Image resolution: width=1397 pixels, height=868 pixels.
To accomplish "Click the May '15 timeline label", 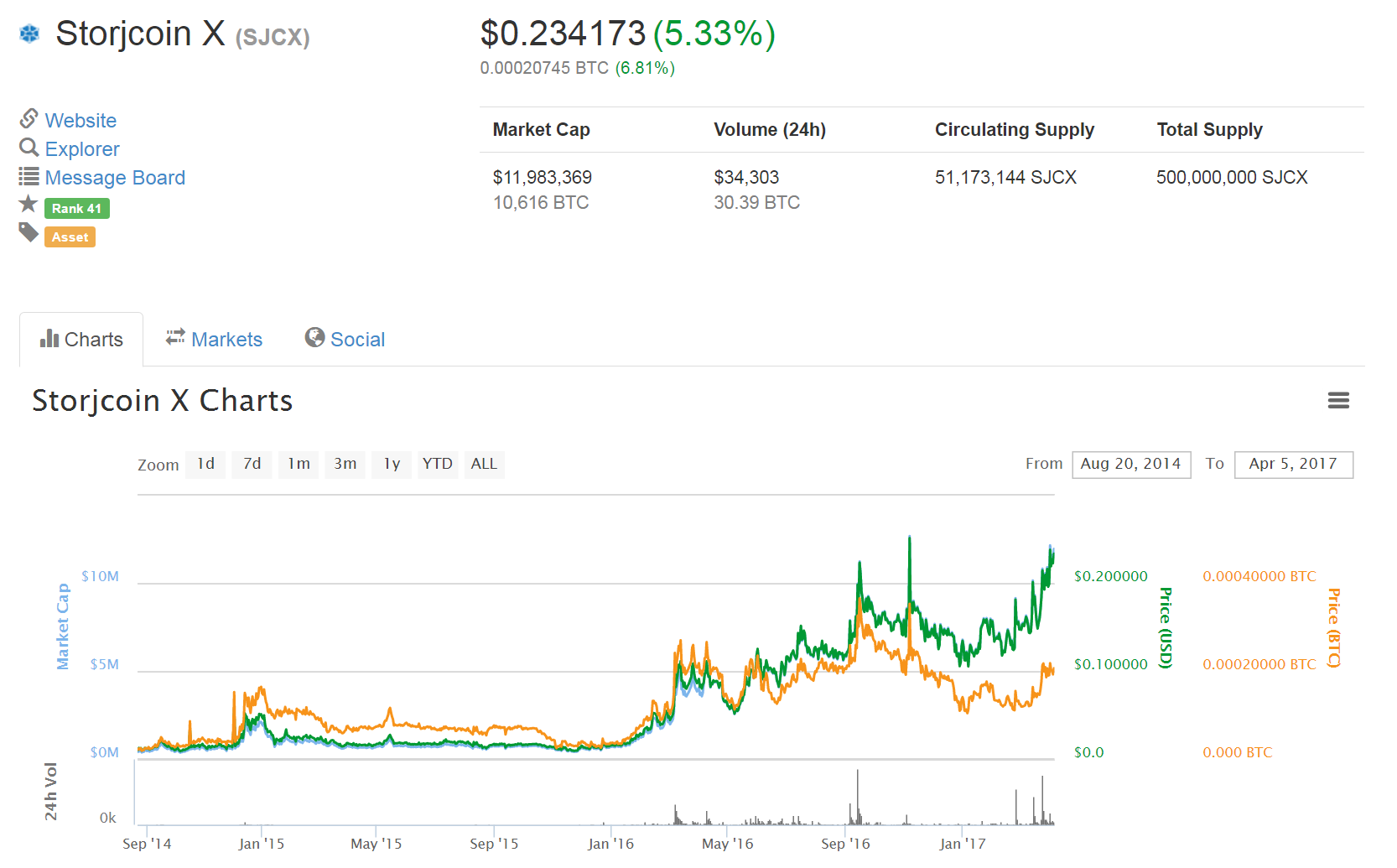I will point(376,844).
